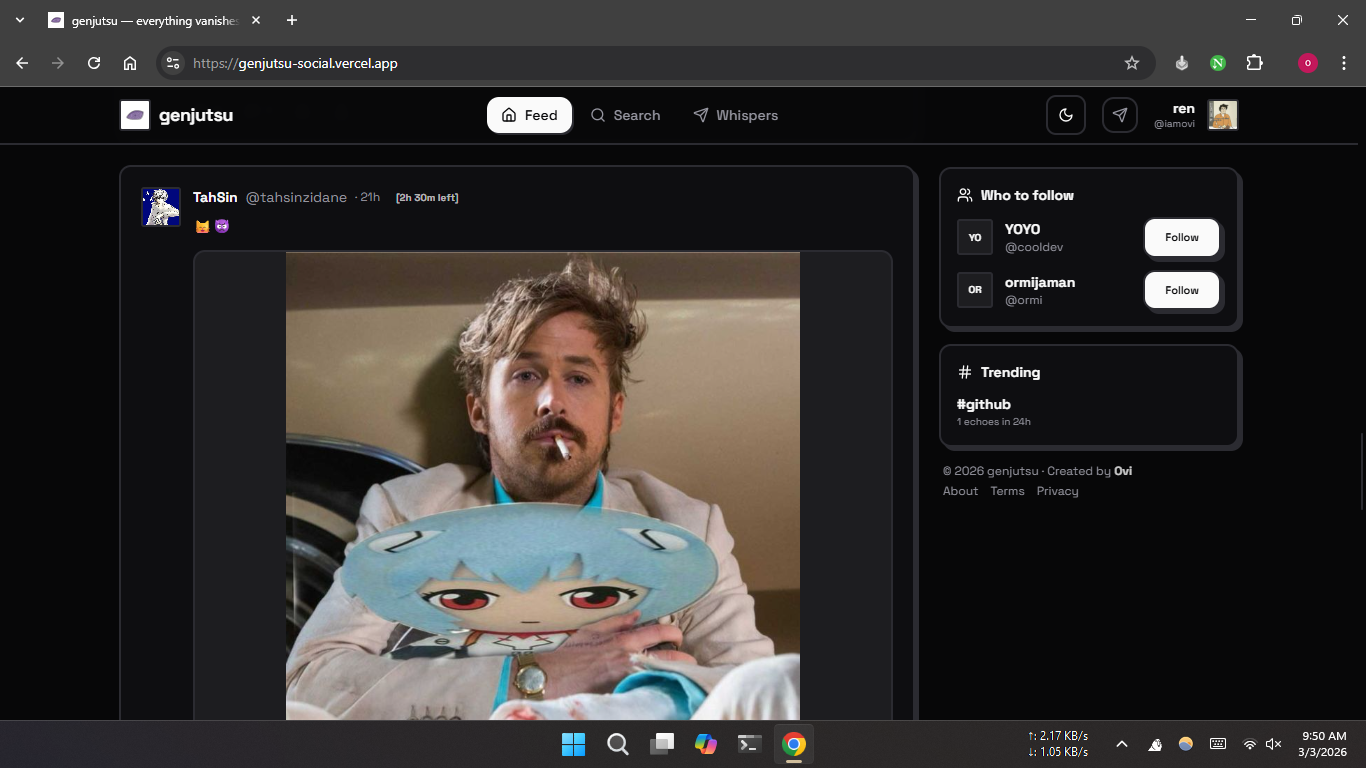Click the Chrome taskbar icon
This screenshot has width=1366, height=768.
[x=794, y=744]
